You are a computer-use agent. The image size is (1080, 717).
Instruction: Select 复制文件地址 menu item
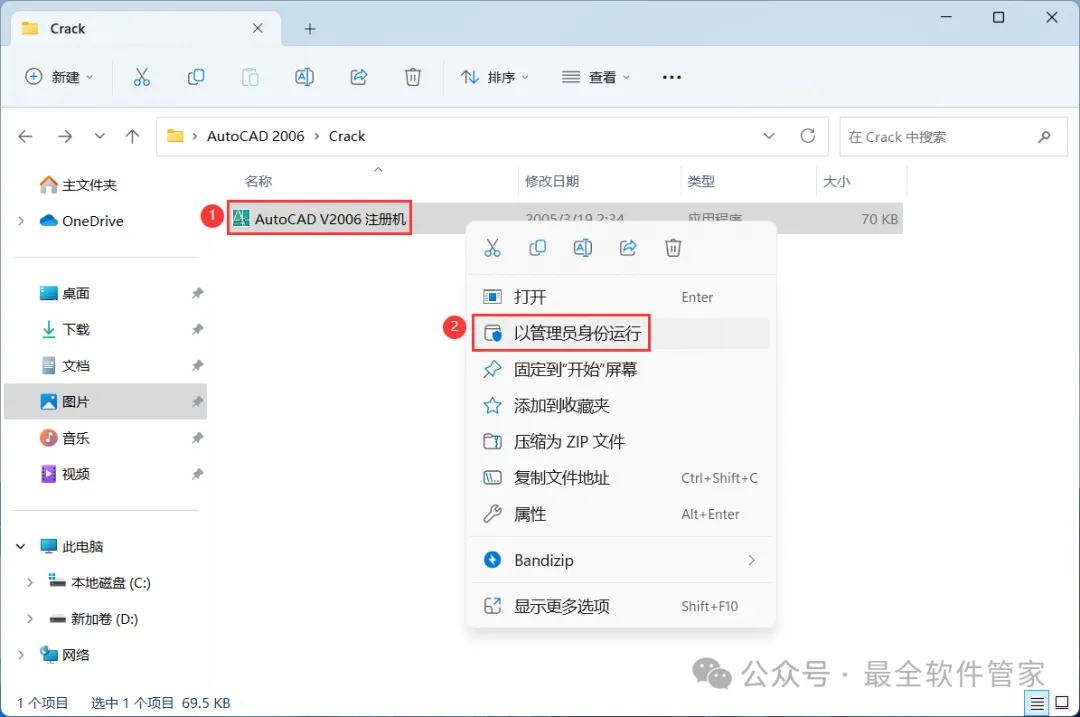621,478
